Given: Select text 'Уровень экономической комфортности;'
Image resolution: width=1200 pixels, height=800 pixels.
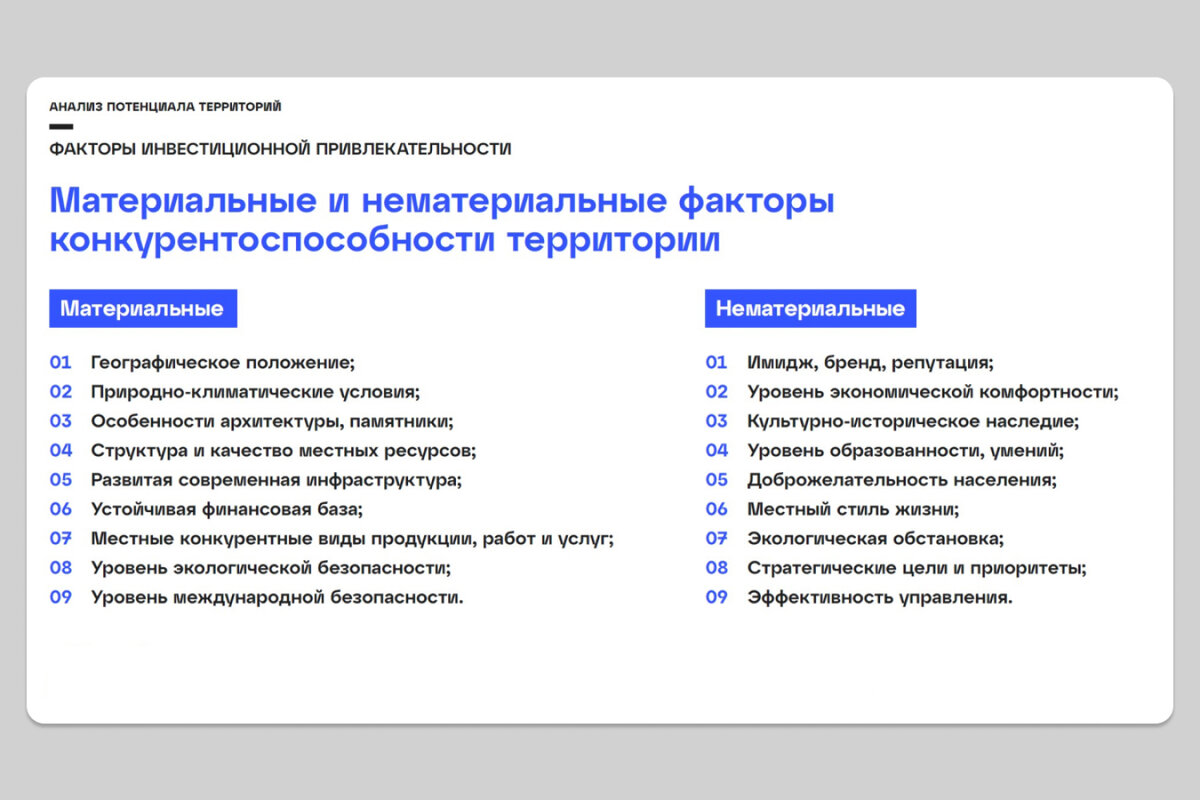Looking at the screenshot, I should pyautogui.click(x=933, y=392).
